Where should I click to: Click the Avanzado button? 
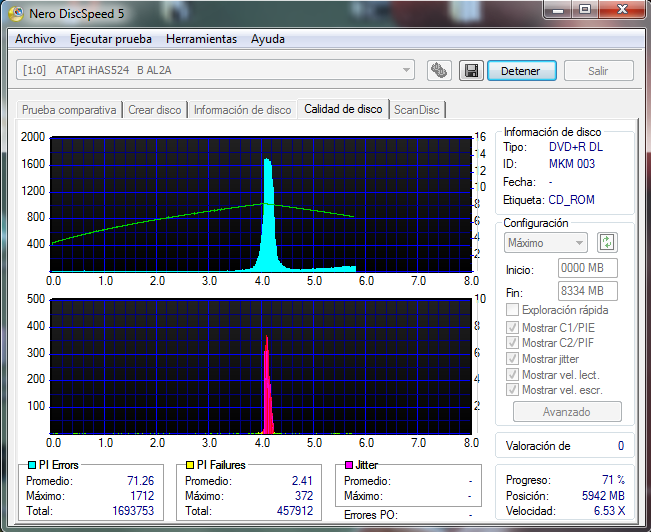point(567,412)
